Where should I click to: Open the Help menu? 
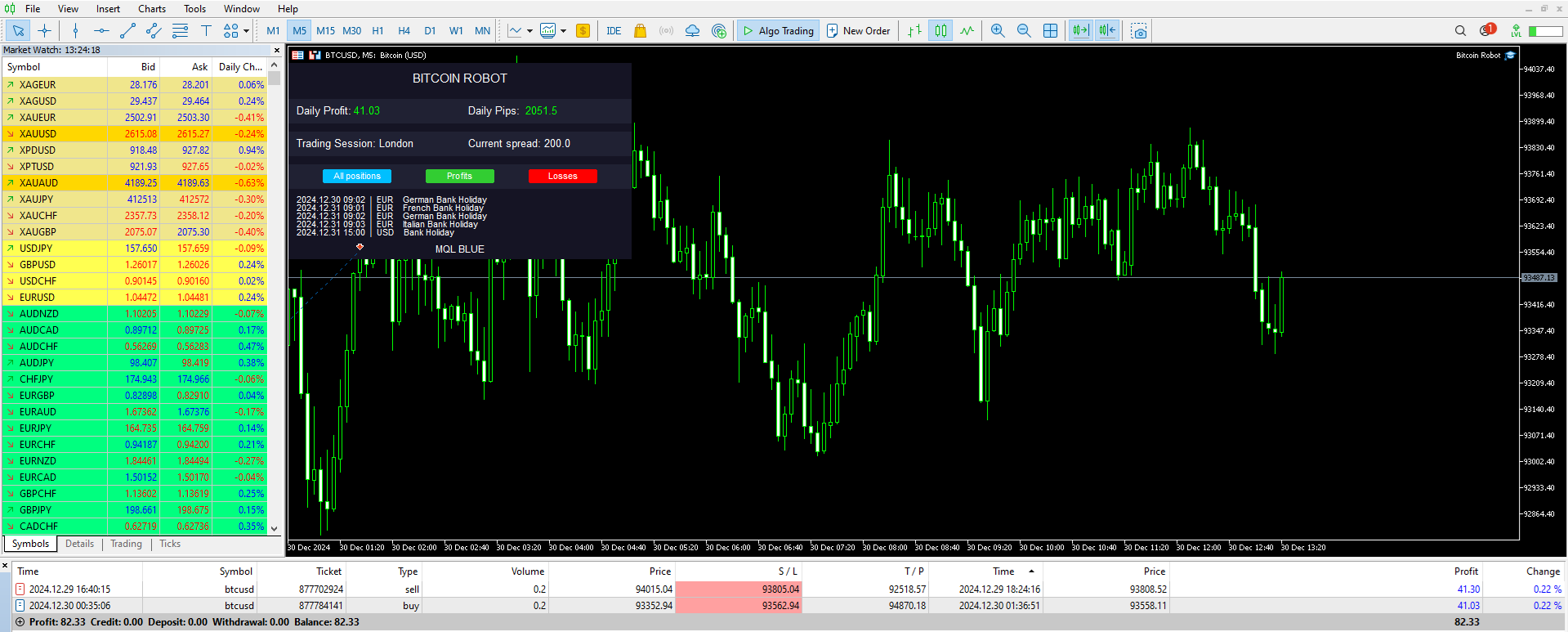tap(288, 9)
